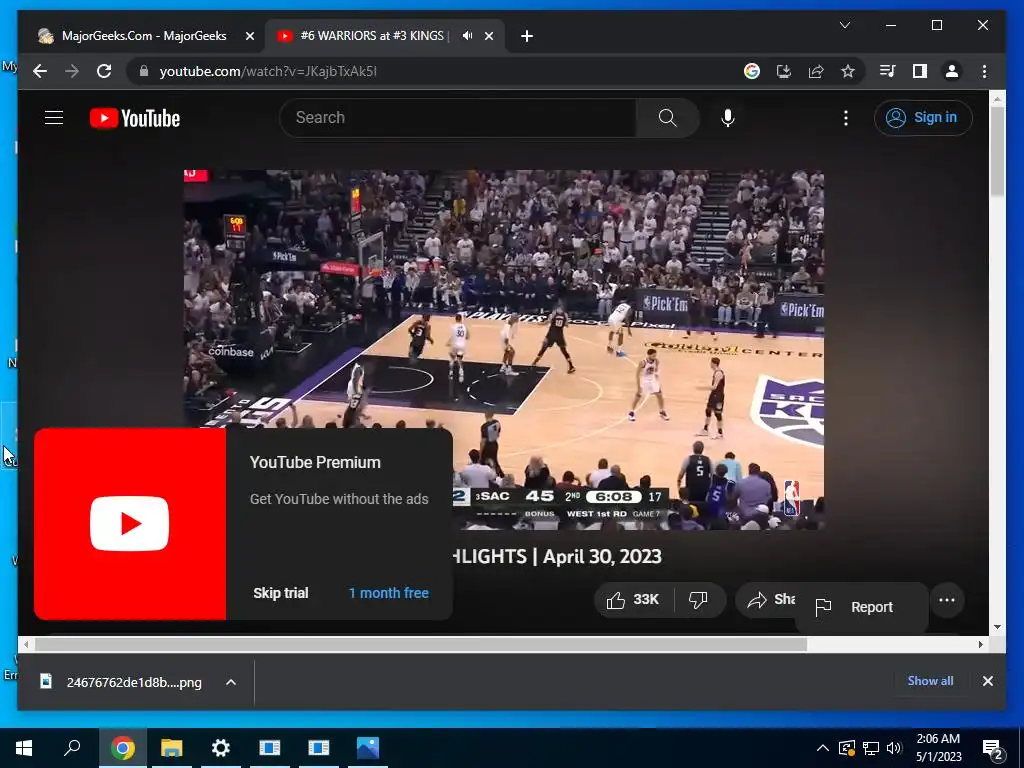Open a new Chrome tab
1024x768 pixels.
click(527, 36)
